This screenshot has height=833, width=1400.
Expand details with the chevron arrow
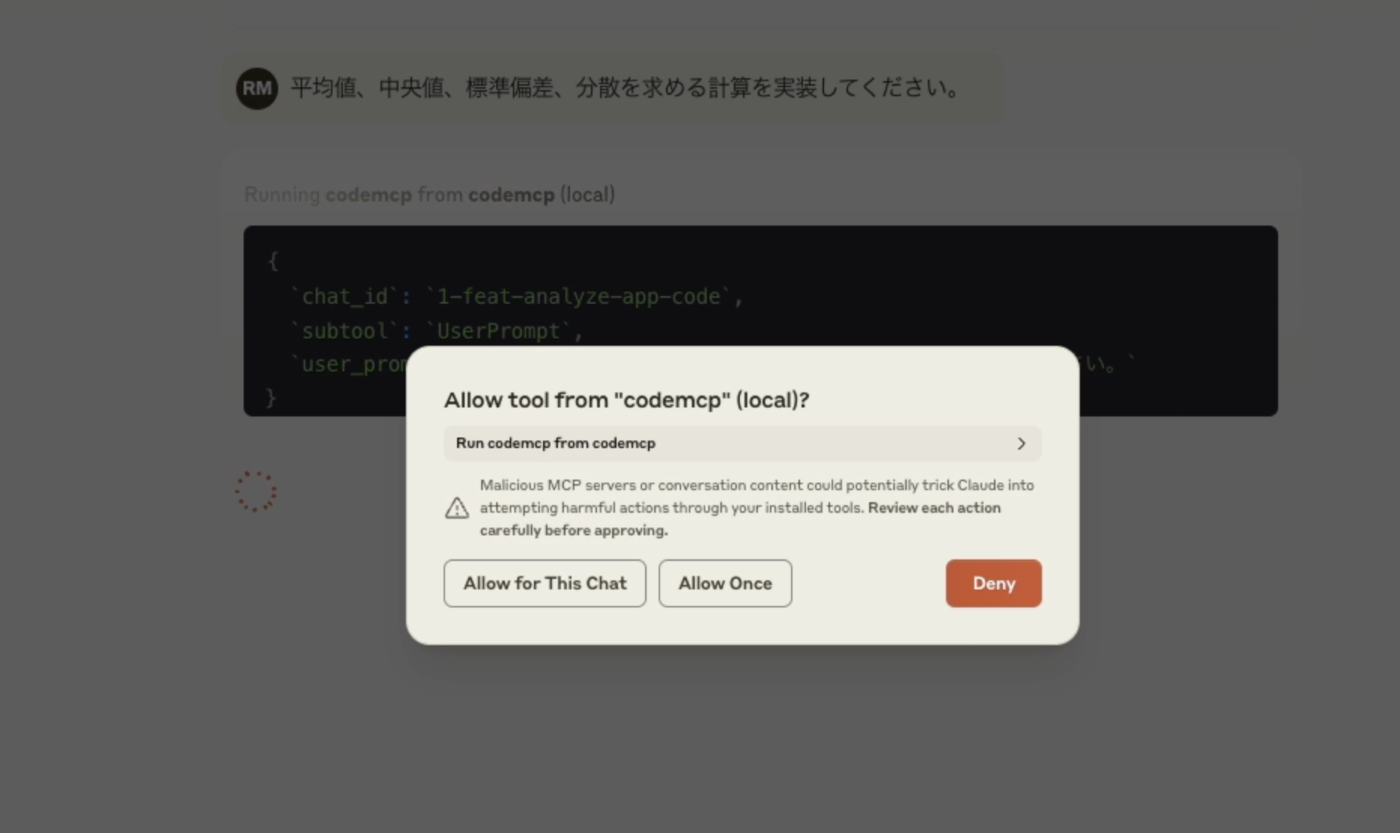[x=1021, y=444]
